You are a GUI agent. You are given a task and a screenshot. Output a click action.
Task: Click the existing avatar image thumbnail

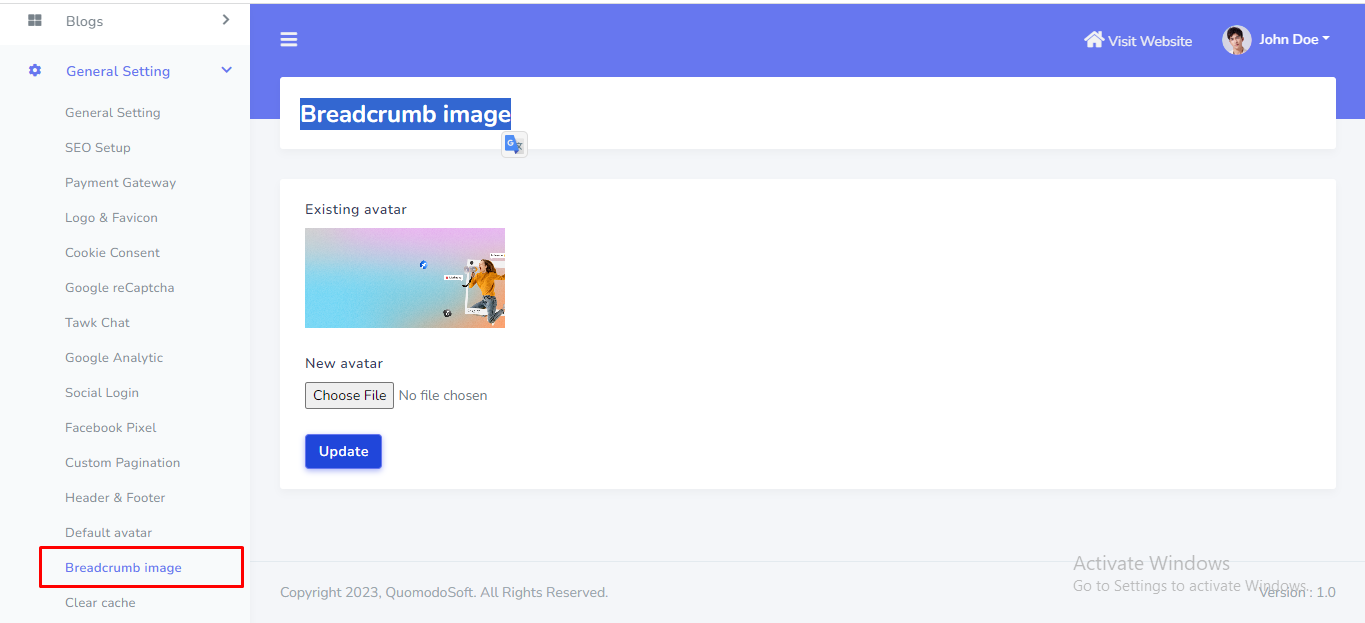(x=405, y=278)
